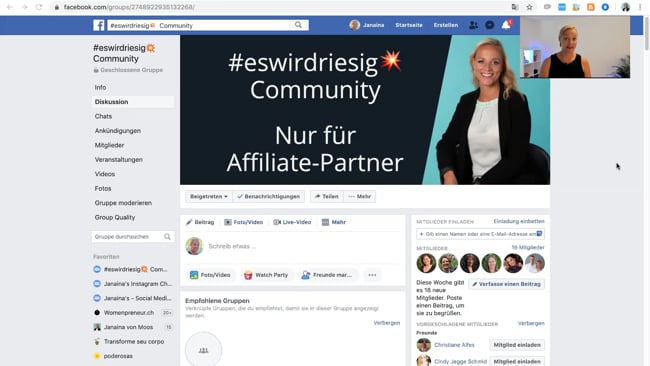Open Videos in group sidebar
650x366 pixels.
coord(105,174)
